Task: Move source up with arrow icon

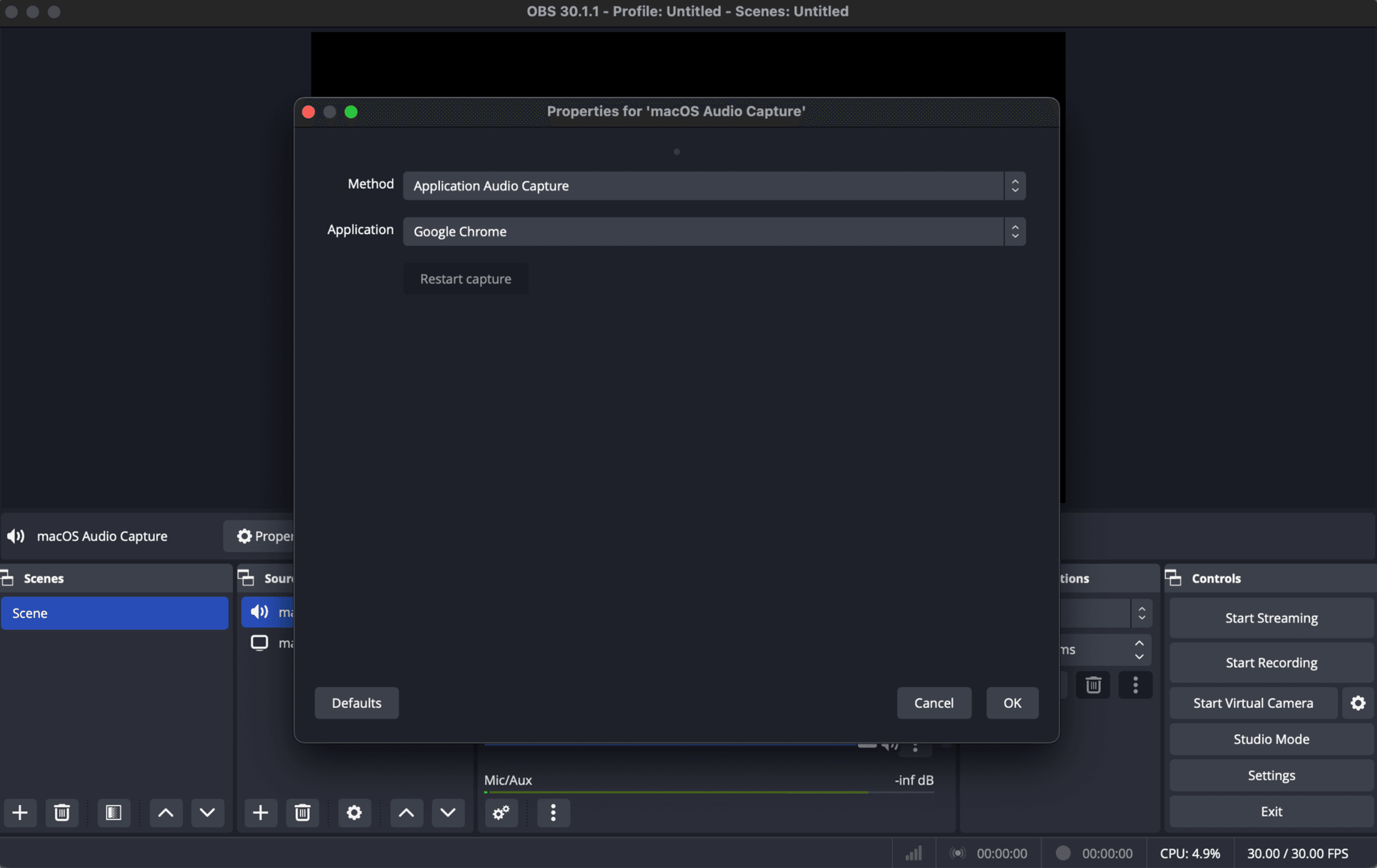Action: click(406, 812)
